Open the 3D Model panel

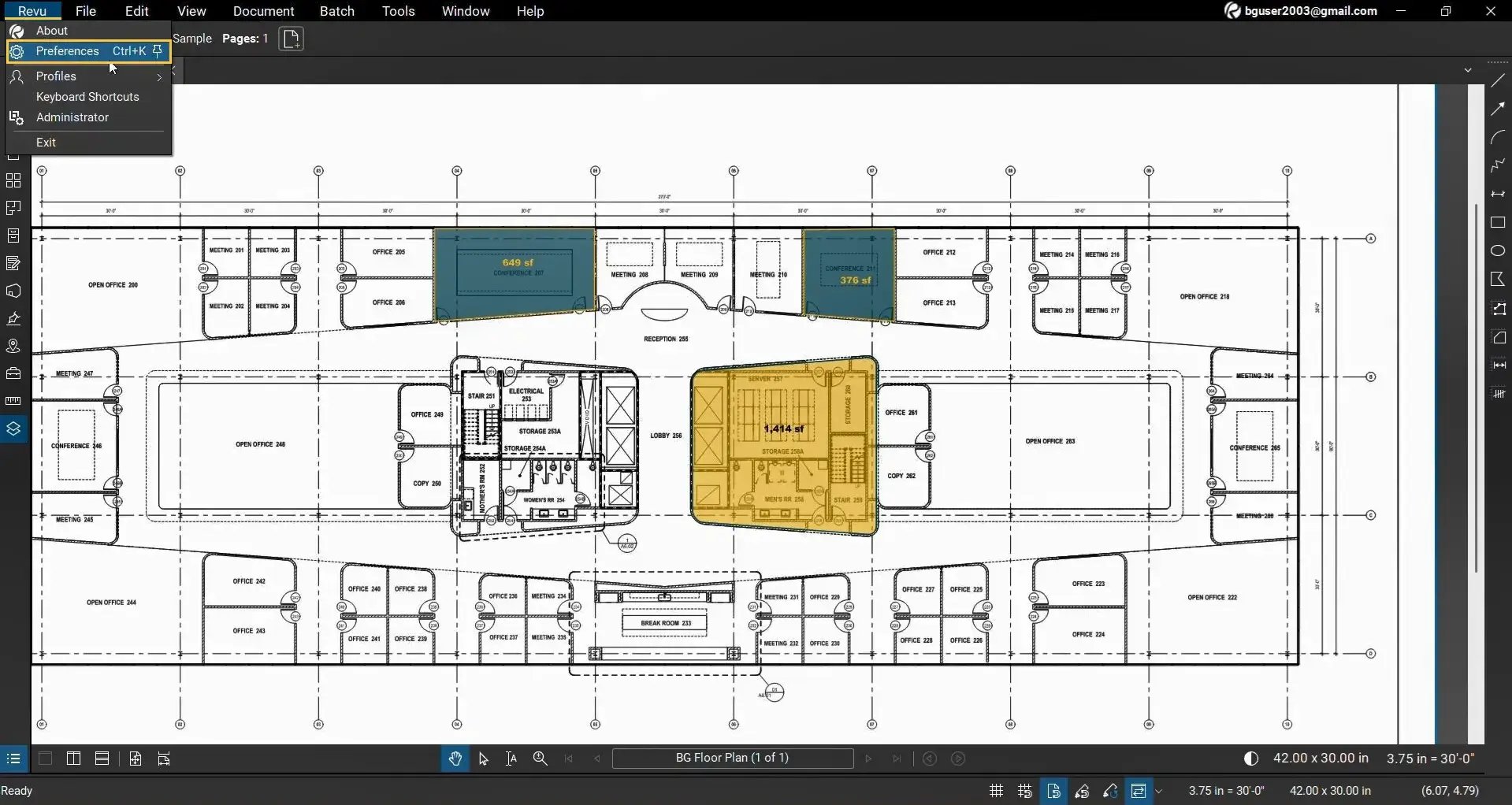point(13,291)
